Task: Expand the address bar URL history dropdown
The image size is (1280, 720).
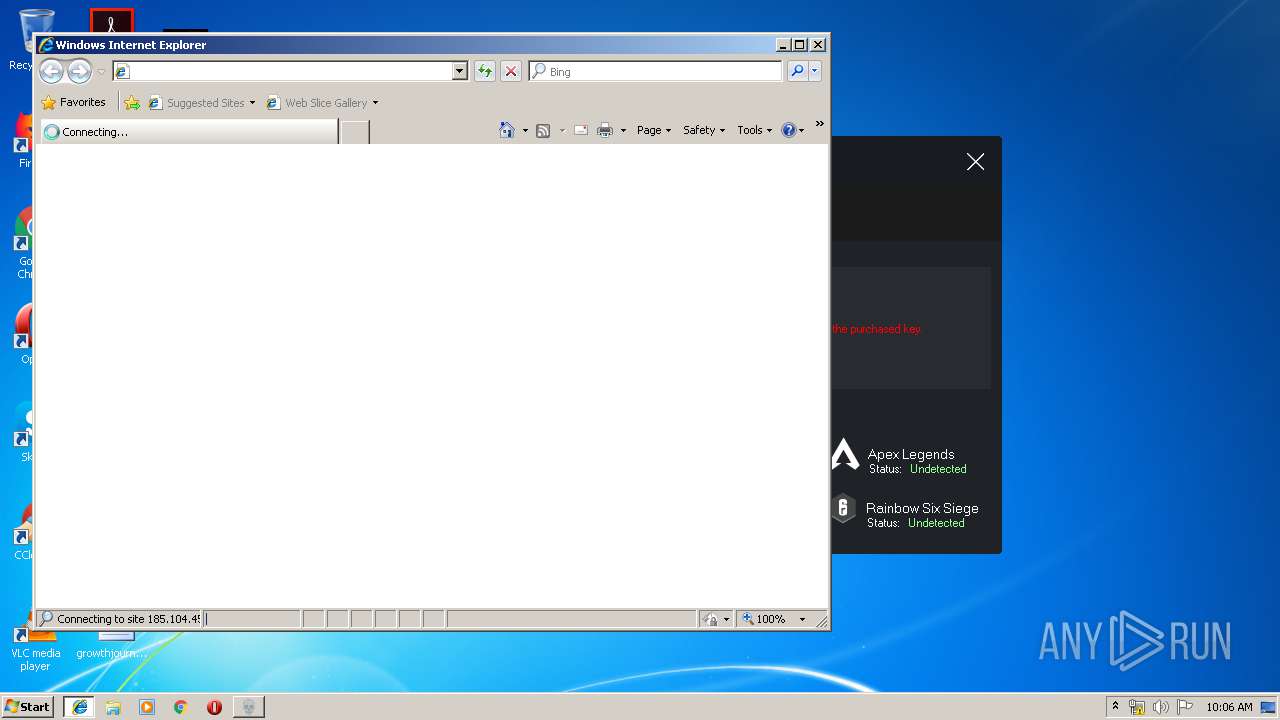Action: pyautogui.click(x=460, y=71)
